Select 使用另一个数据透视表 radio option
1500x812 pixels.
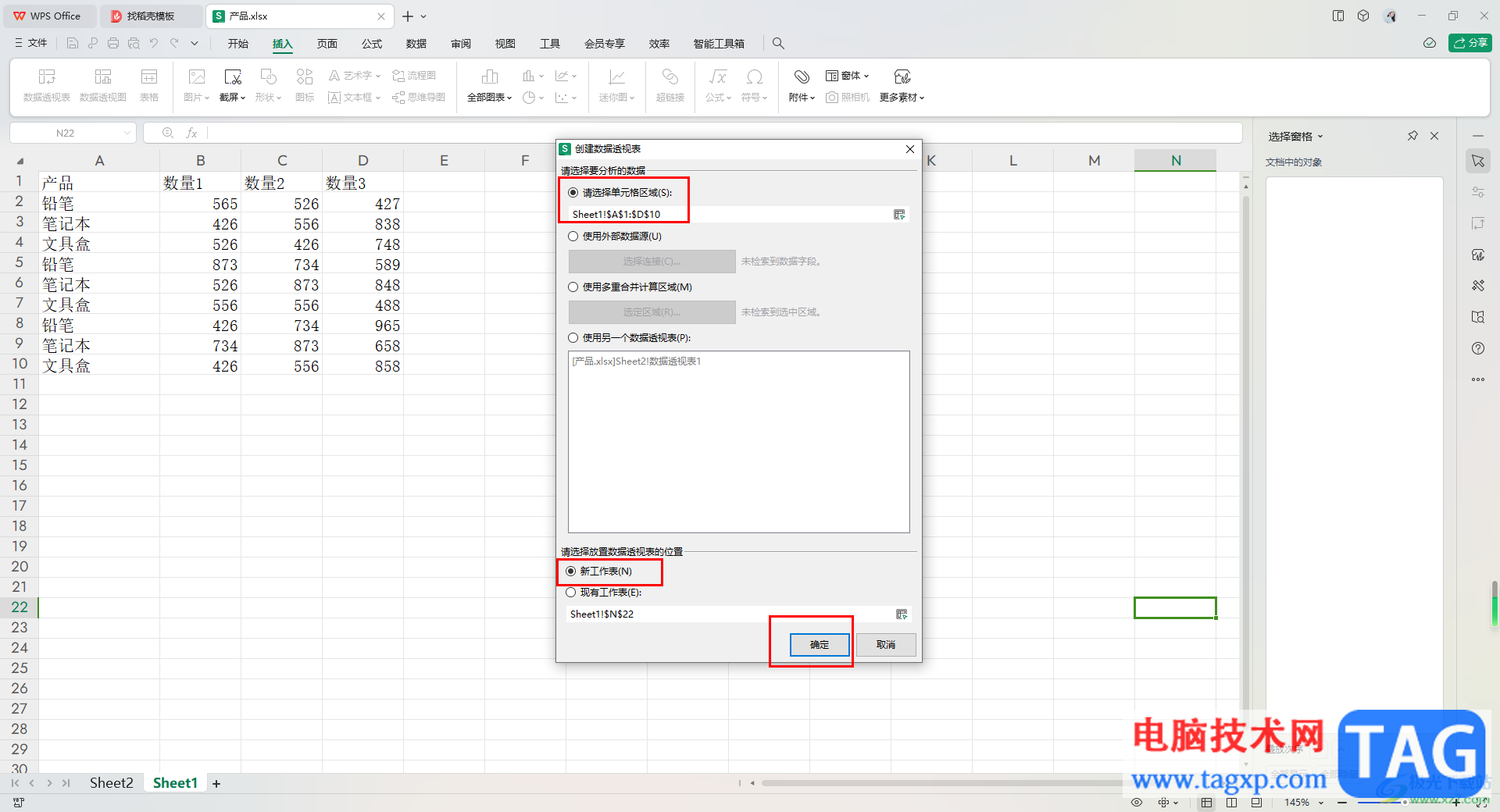tap(573, 338)
